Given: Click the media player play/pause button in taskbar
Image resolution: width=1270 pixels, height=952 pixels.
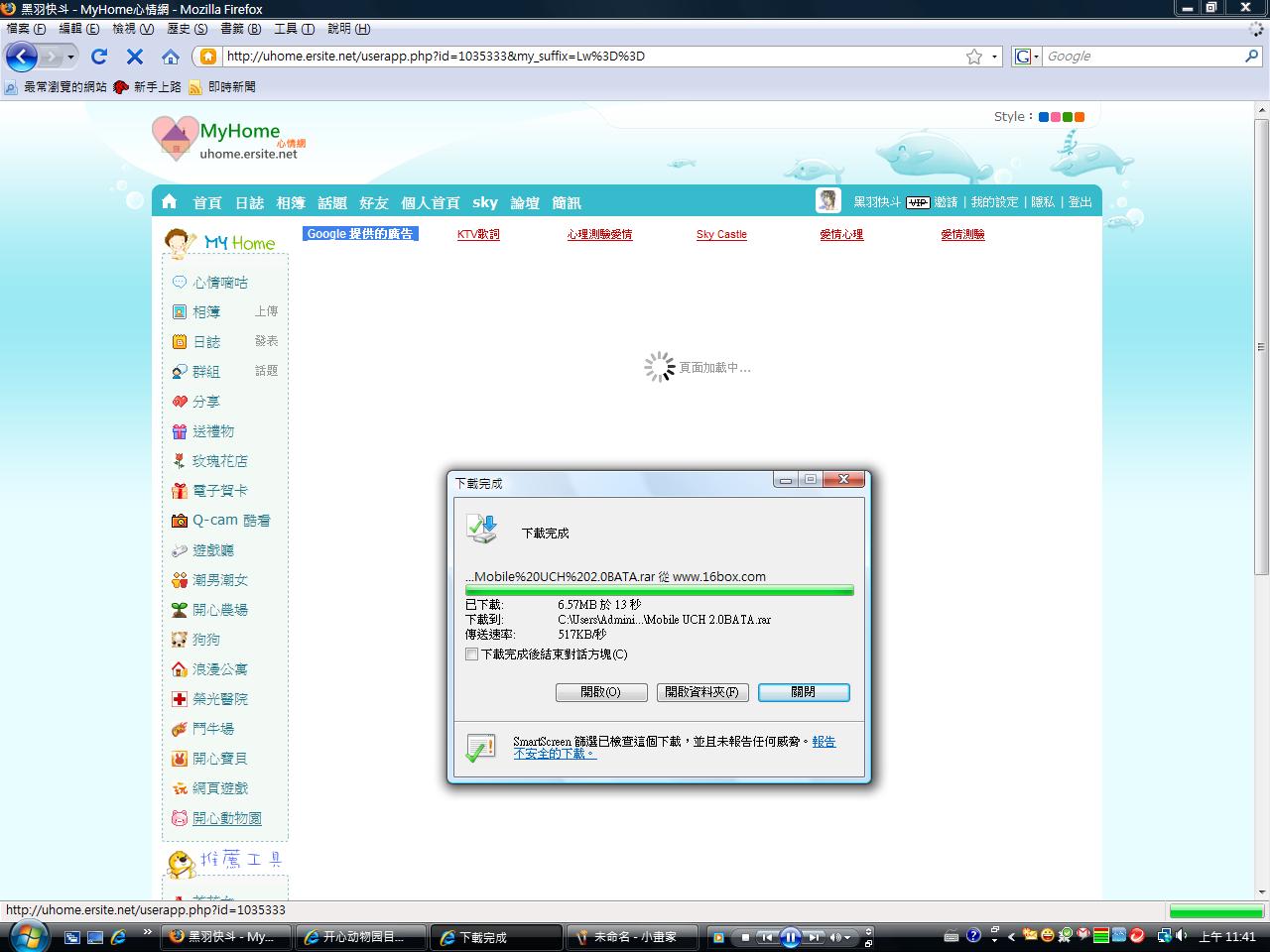Looking at the screenshot, I should (x=790, y=937).
